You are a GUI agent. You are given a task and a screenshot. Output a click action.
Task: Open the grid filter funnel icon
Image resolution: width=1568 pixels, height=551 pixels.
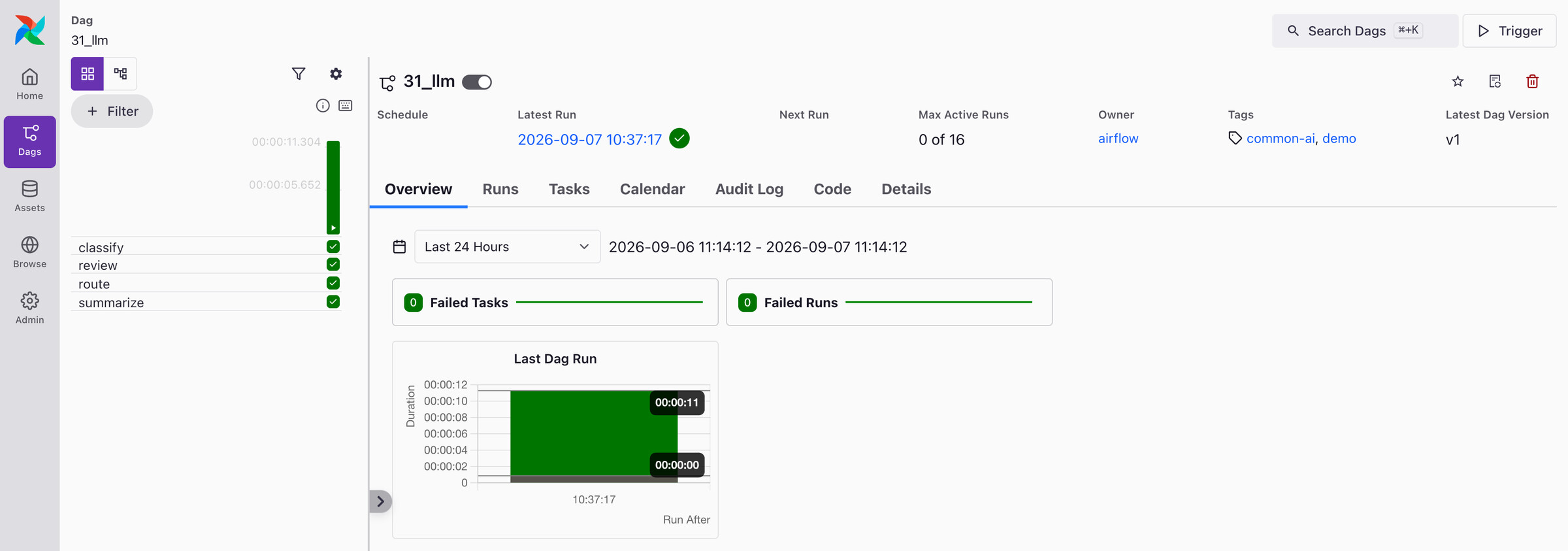pyautogui.click(x=299, y=74)
